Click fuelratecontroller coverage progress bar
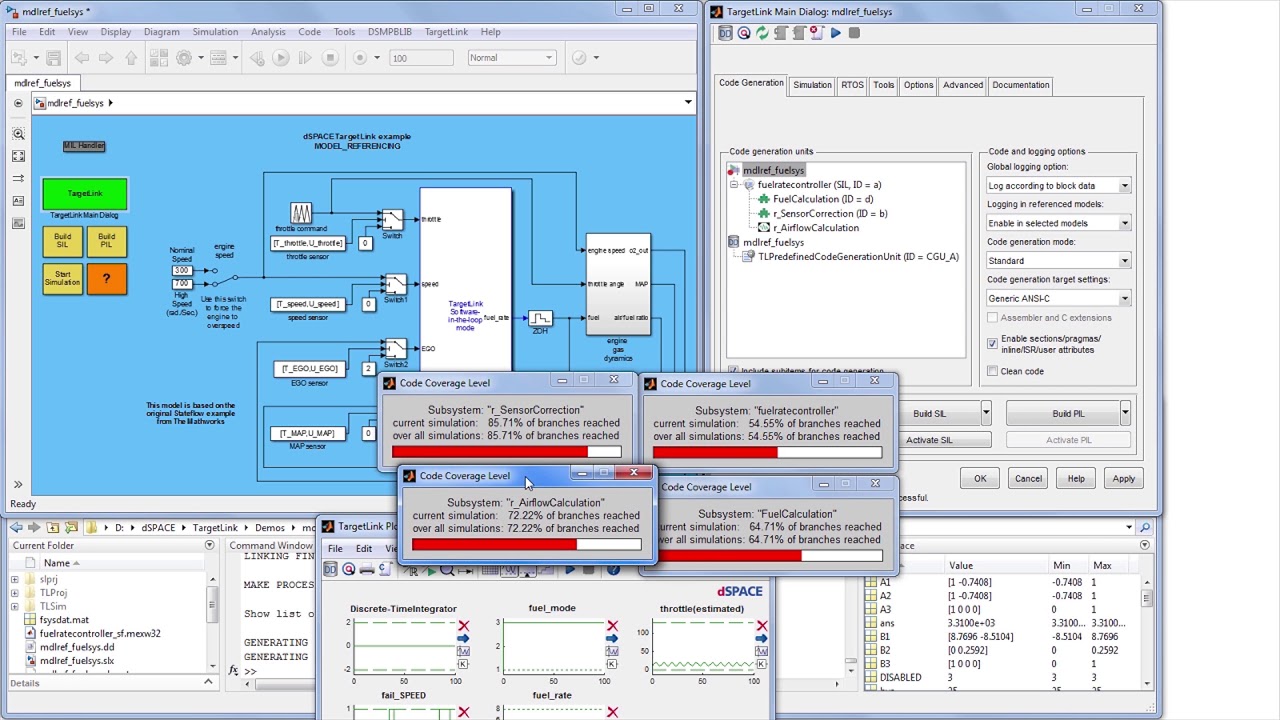1280x720 pixels. 767,453
